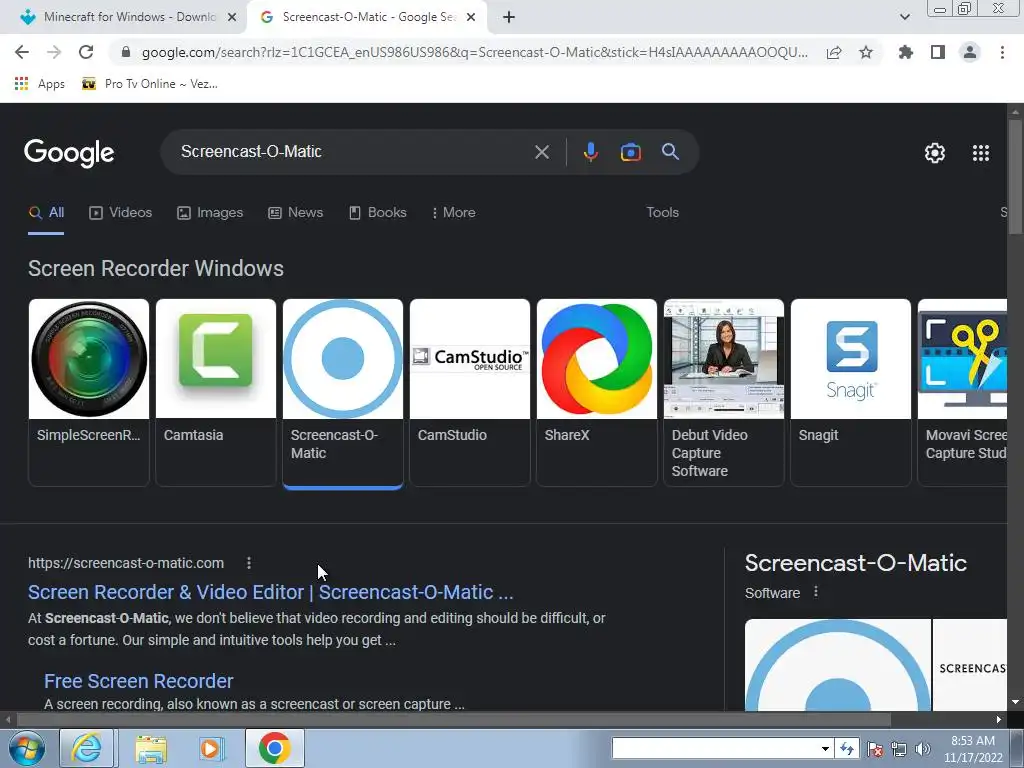Viewport: 1024px width, 768px height.
Task: Open the Apps bookmarks shortcut
Action: 39,84
